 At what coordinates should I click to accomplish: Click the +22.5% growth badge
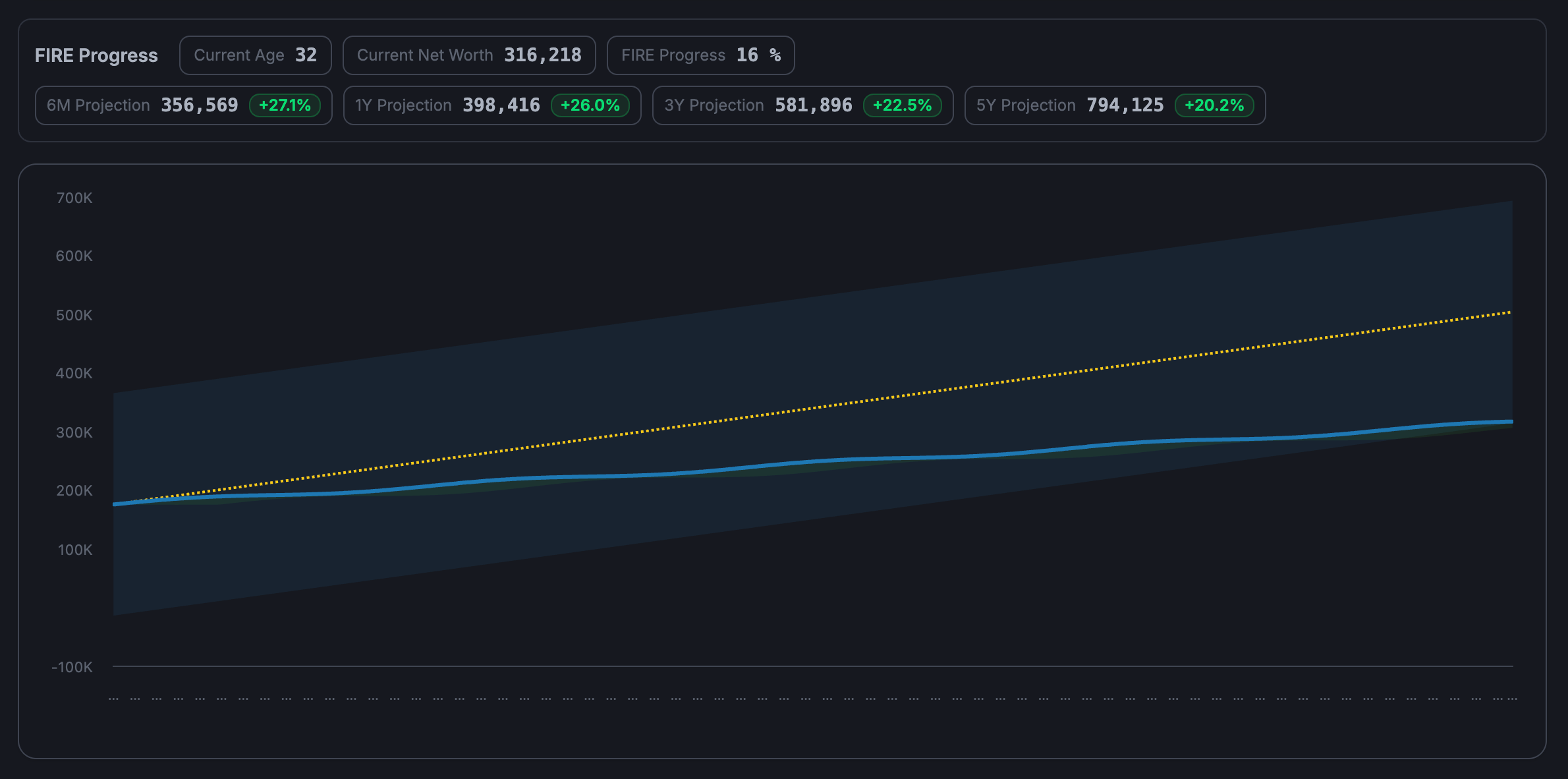(902, 105)
